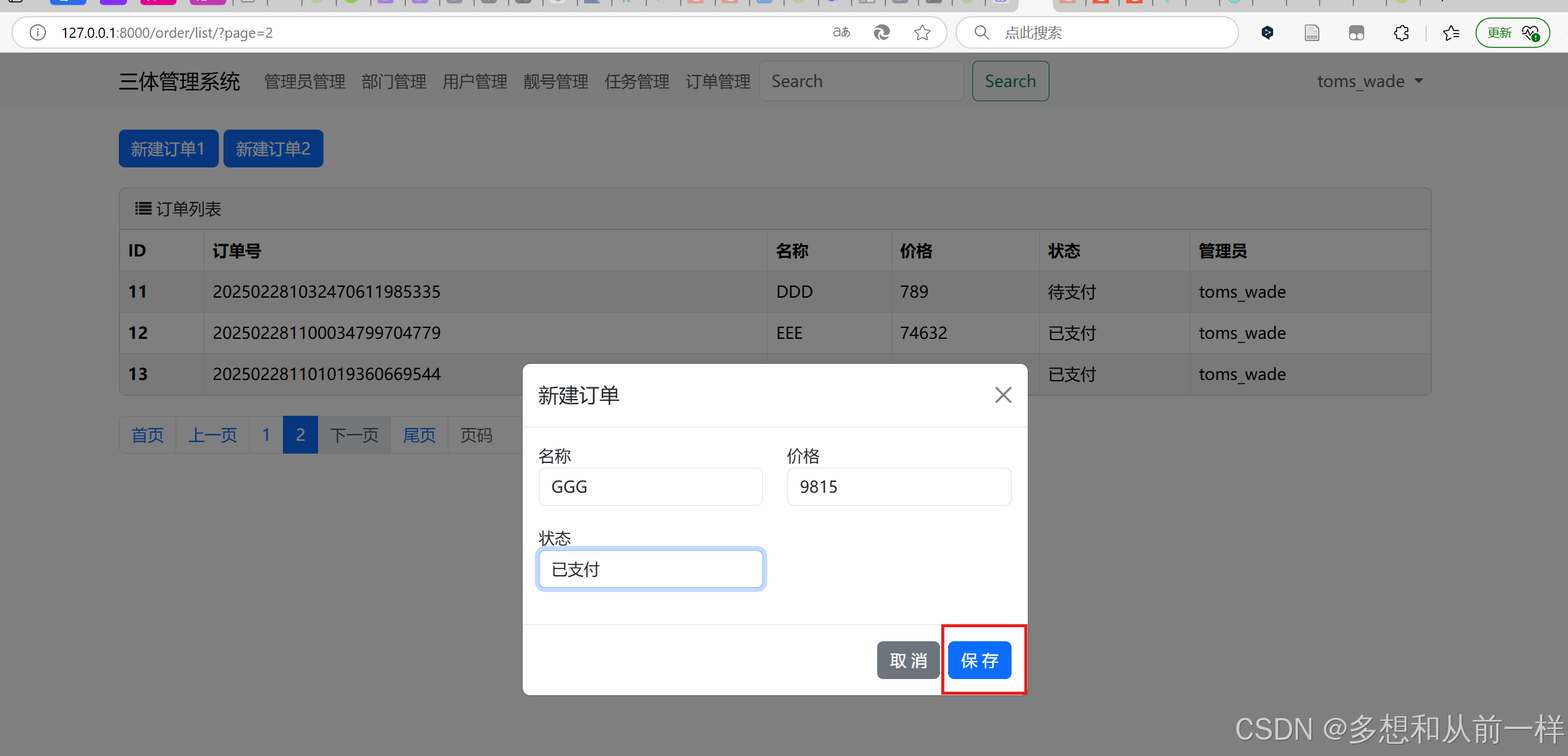Click the browser update button

click(x=1512, y=32)
